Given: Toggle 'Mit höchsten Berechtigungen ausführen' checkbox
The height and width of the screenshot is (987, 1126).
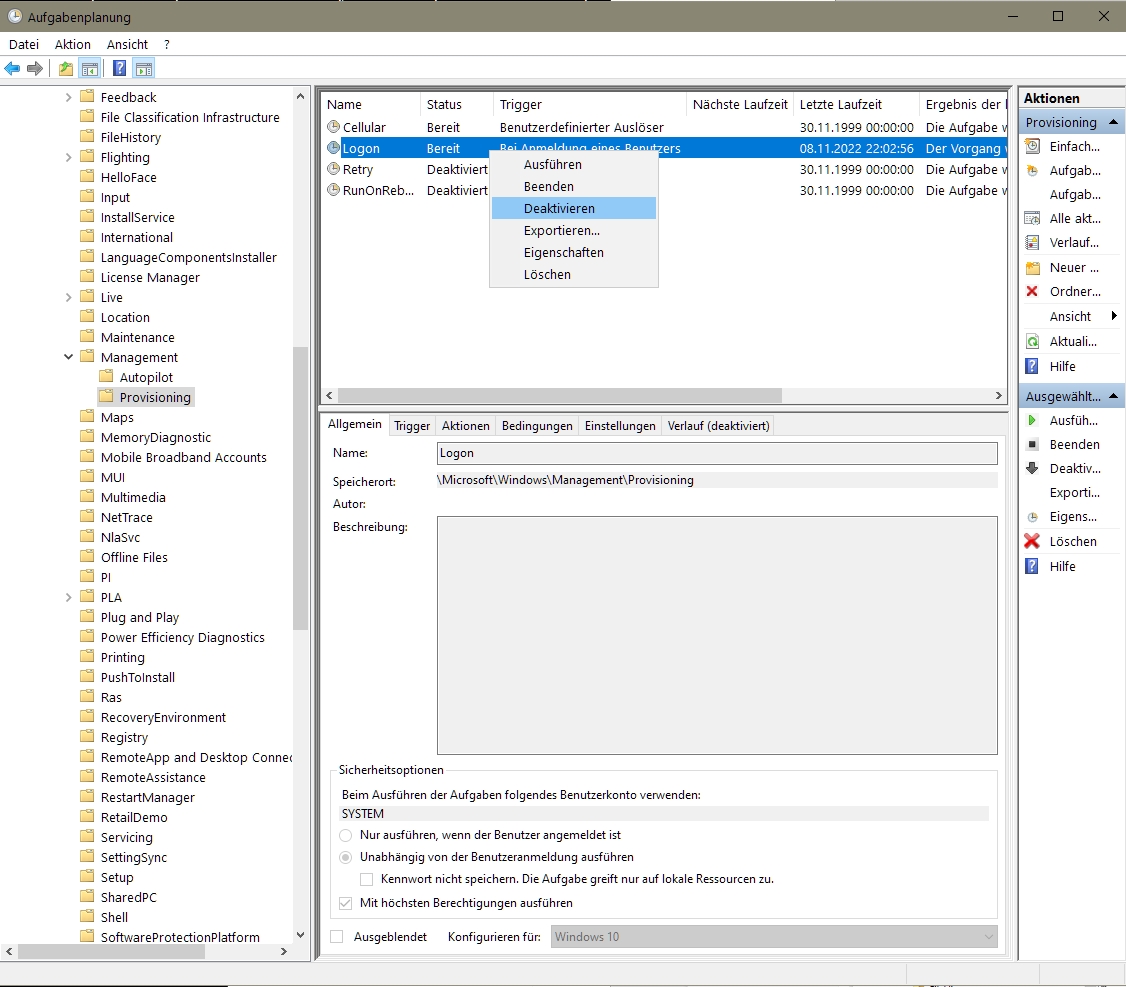Looking at the screenshot, I should tap(346, 903).
